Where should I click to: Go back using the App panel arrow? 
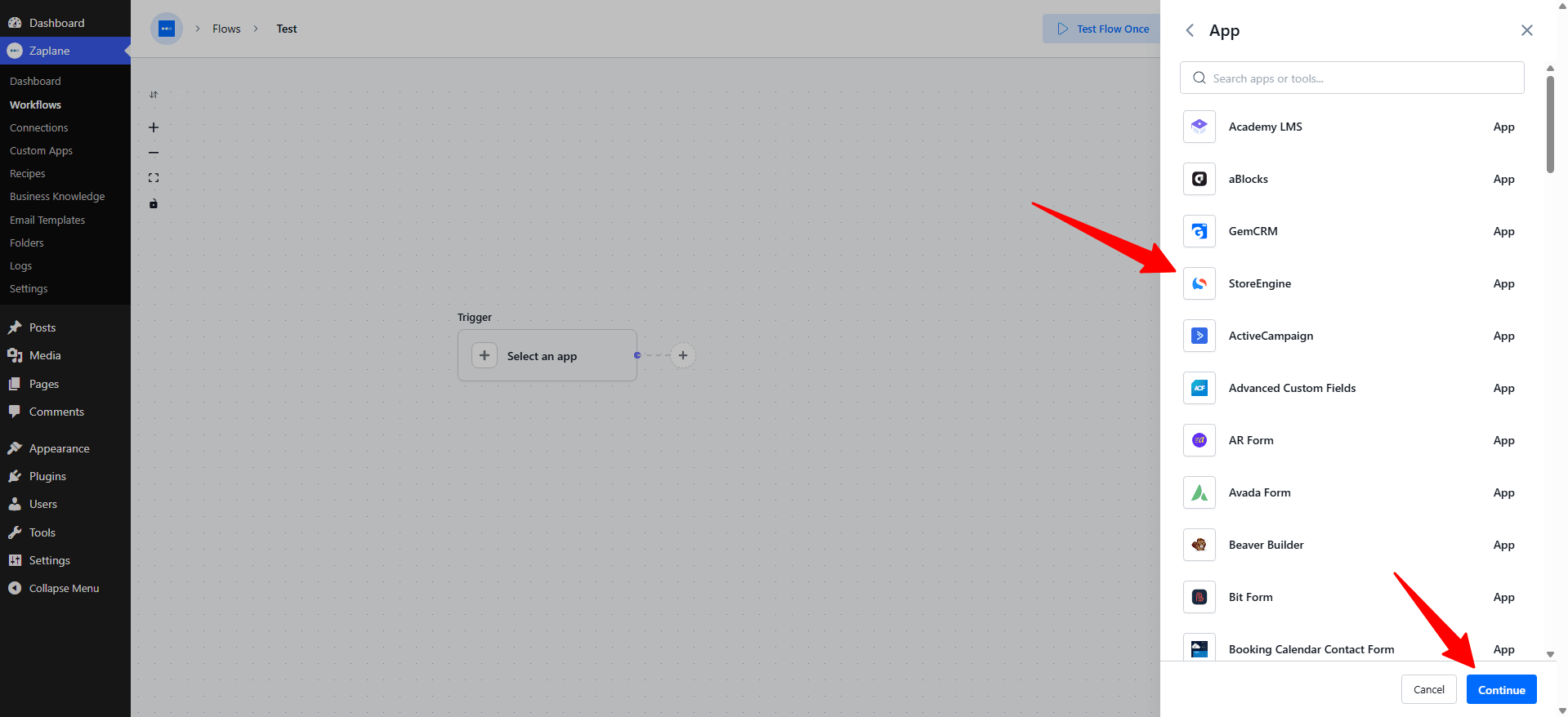tap(1190, 30)
